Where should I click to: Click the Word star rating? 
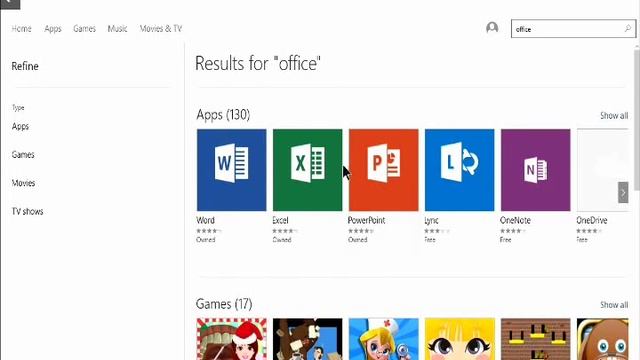[x=209, y=231]
